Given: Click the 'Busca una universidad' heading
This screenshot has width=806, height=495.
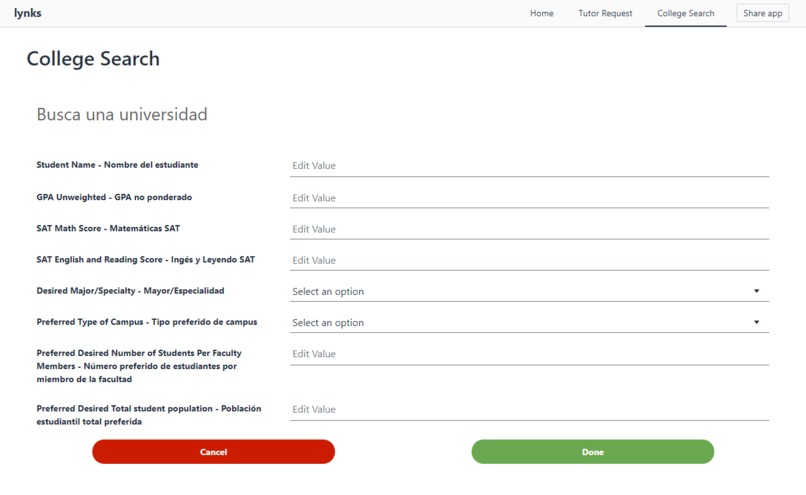Looking at the screenshot, I should coord(122,114).
